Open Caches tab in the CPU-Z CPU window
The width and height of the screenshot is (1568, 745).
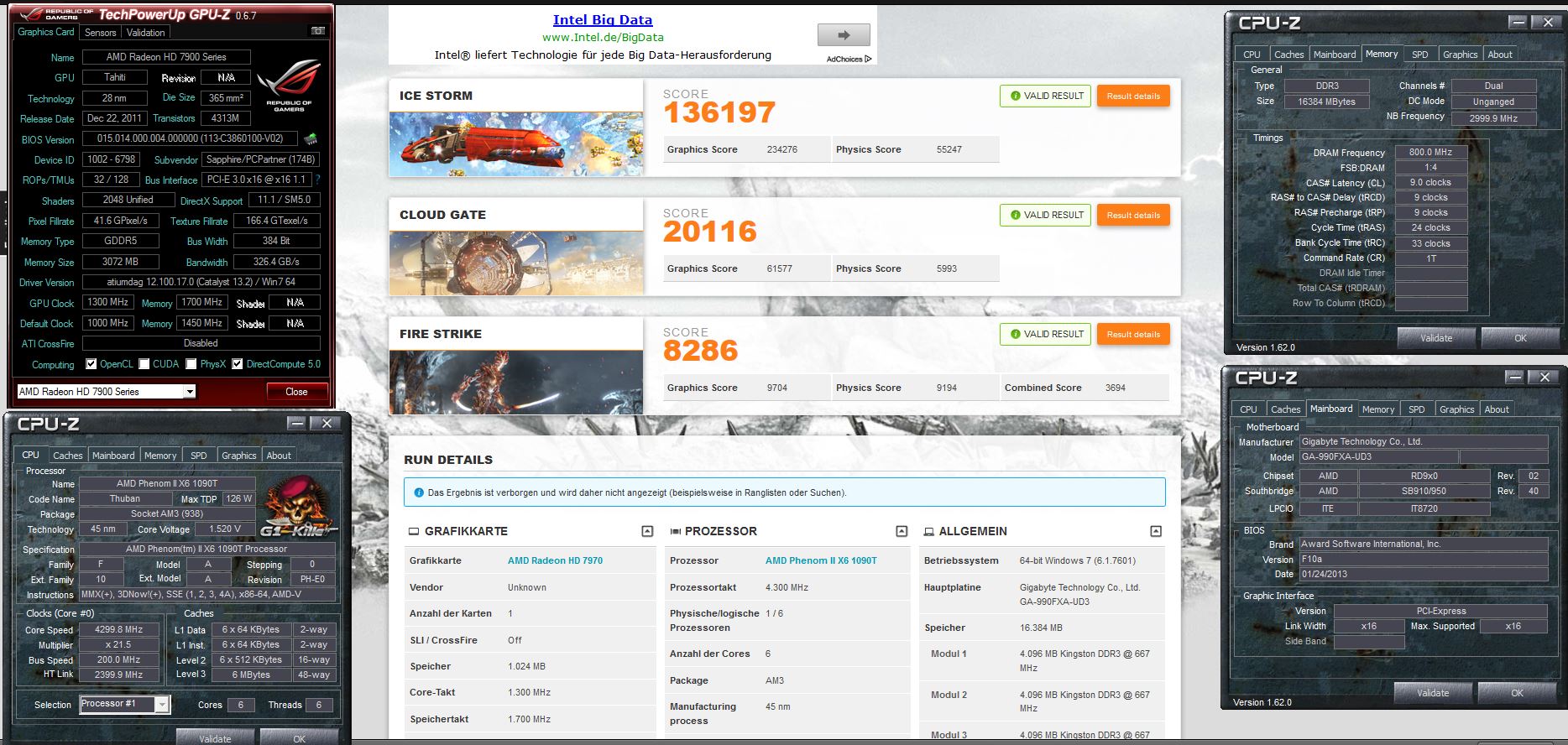click(x=67, y=456)
